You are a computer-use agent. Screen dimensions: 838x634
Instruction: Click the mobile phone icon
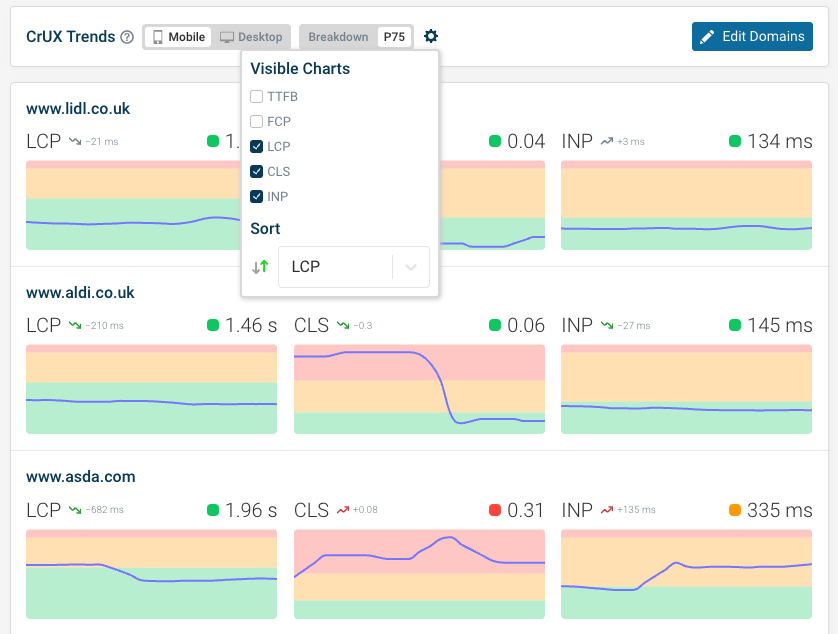coord(158,37)
